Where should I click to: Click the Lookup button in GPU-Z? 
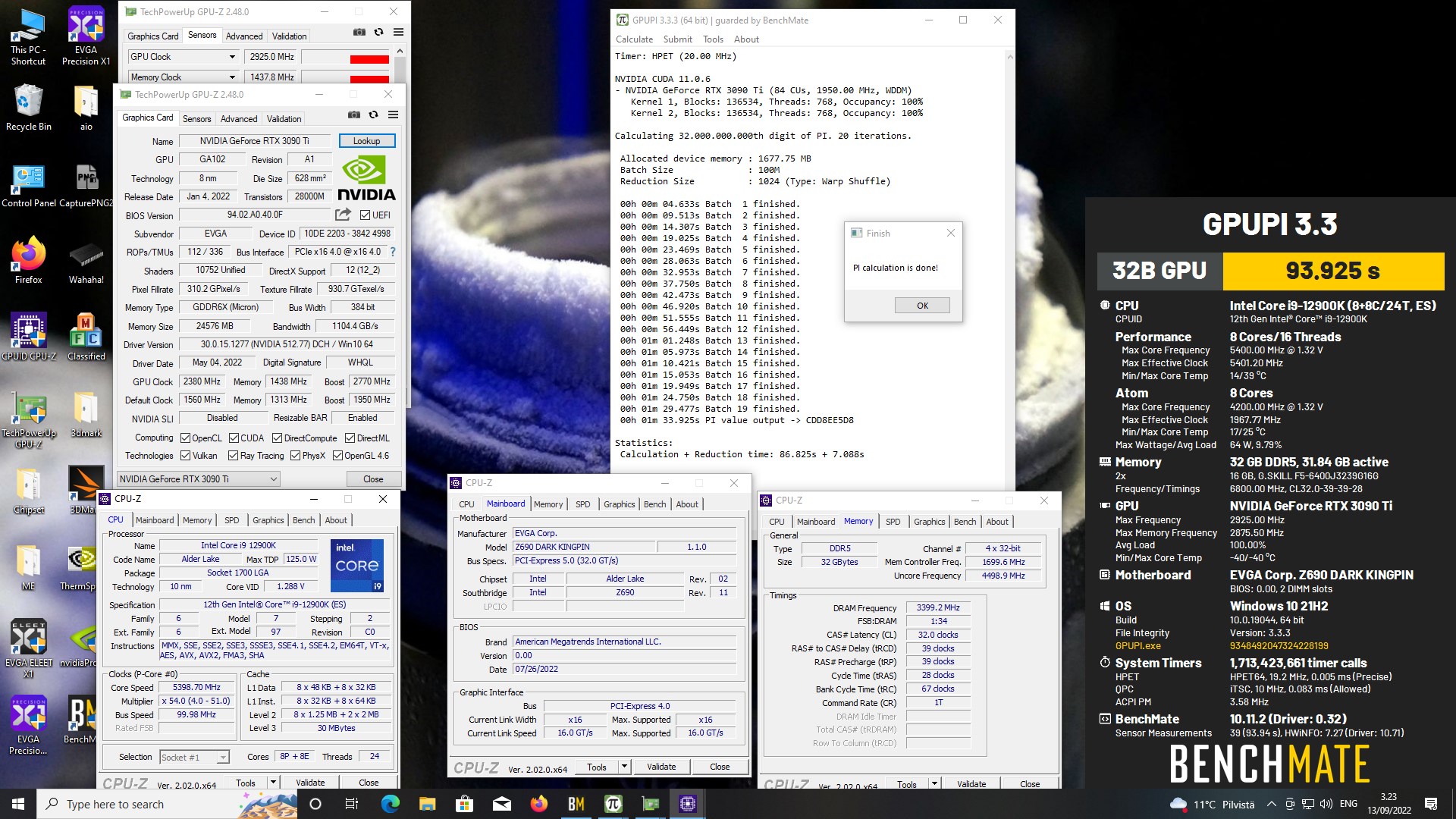tap(366, 141)
